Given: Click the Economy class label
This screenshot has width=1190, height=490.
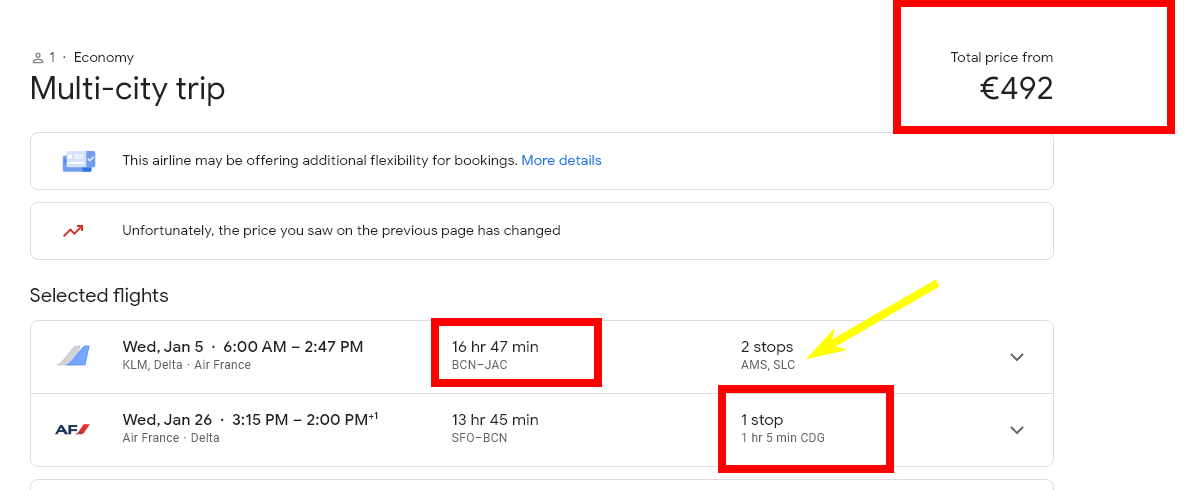Looking at the screenshot, I should [104, 58].
